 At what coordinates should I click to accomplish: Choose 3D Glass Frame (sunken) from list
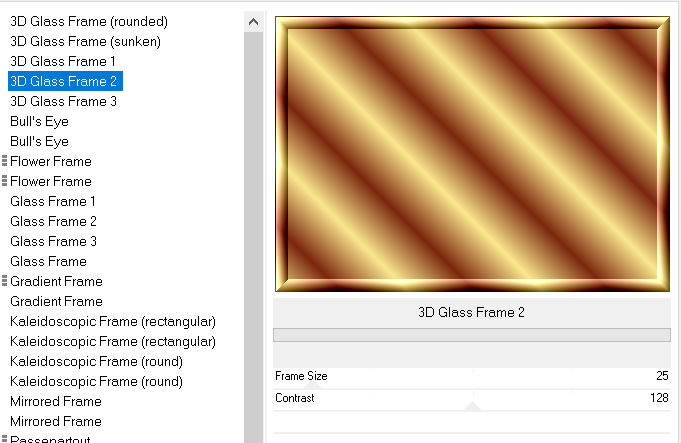coord(85,41)
